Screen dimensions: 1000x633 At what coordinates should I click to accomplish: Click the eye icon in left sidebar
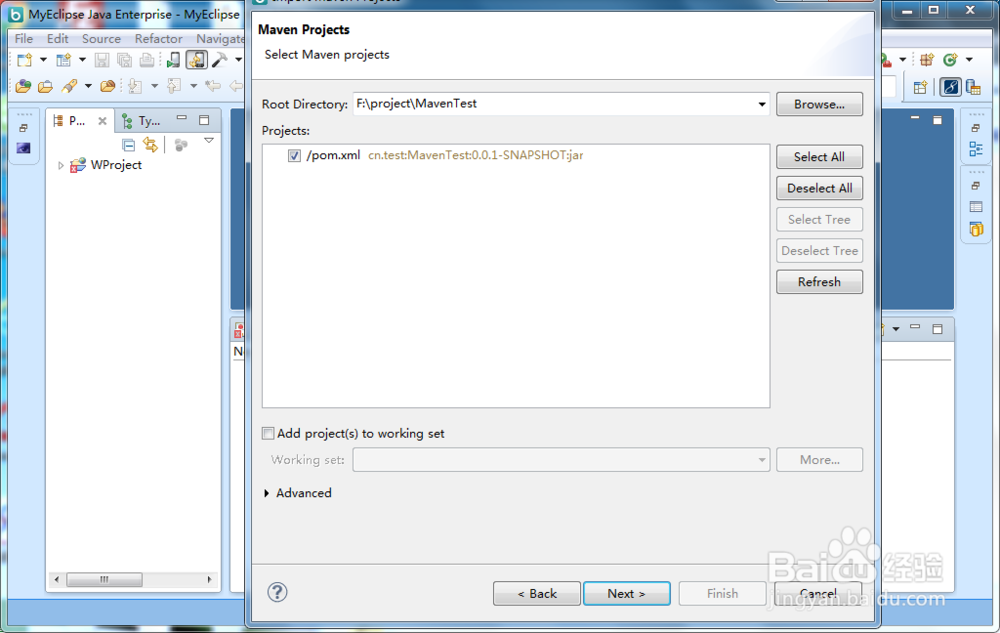pyautogui.click(x=24, y=148)
